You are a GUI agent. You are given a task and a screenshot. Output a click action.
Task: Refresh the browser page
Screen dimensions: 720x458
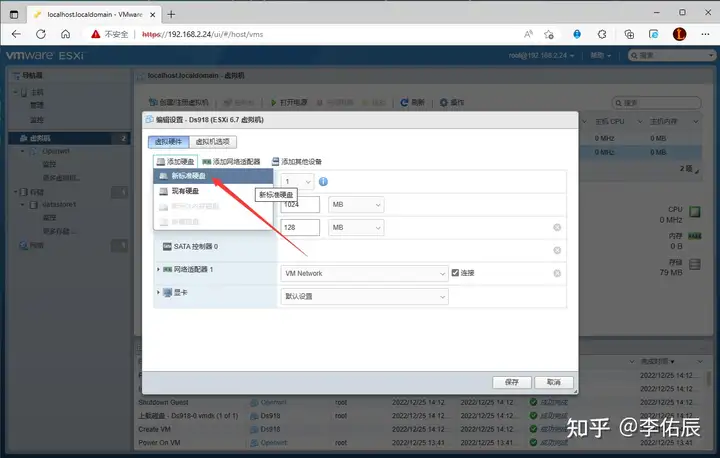click(41, 34)
